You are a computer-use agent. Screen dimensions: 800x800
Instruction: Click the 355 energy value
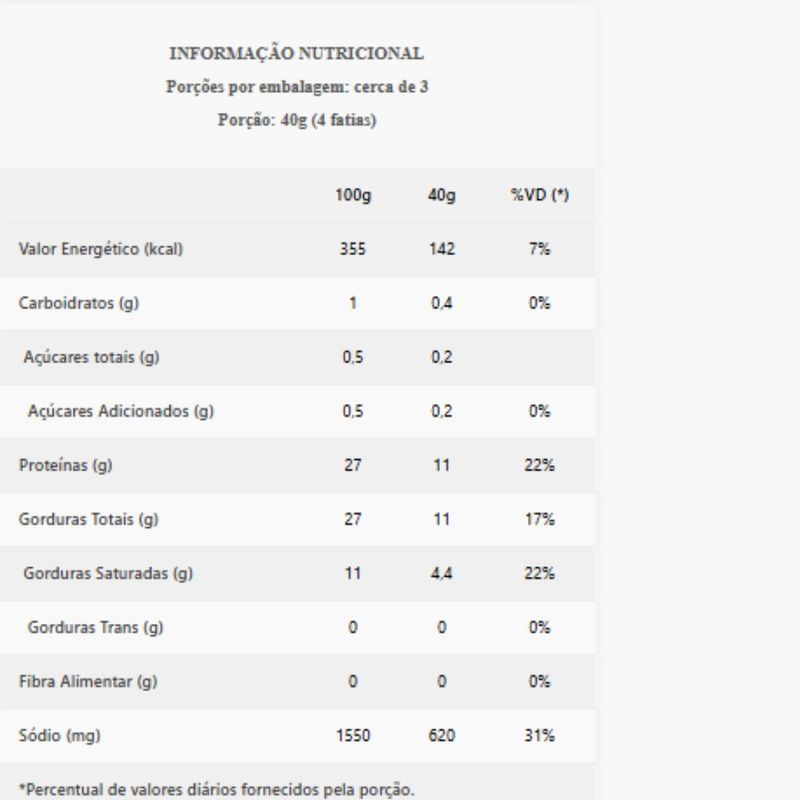point(353,250)
